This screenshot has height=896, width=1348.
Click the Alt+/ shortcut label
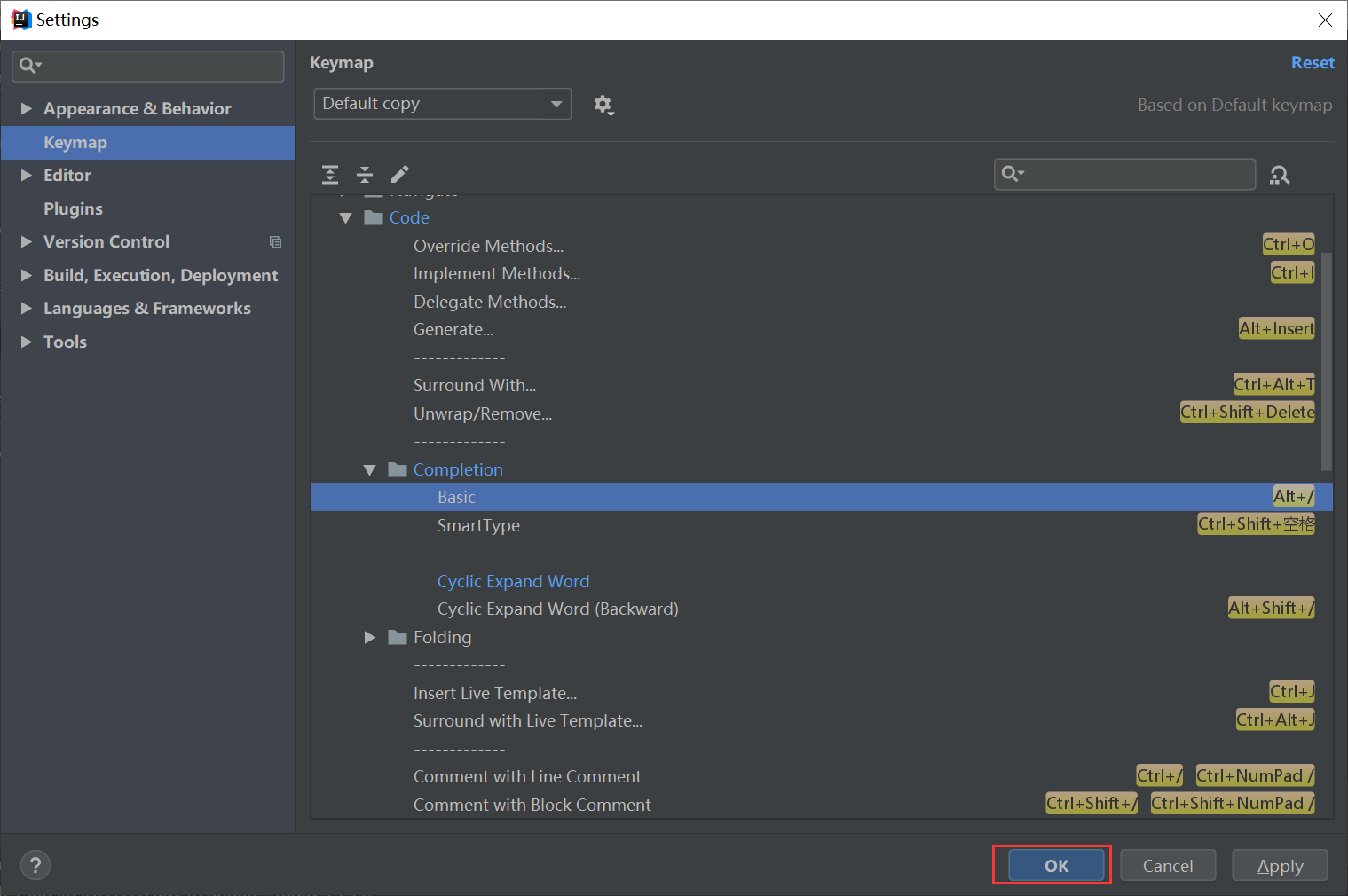(x=1294, y=496)
